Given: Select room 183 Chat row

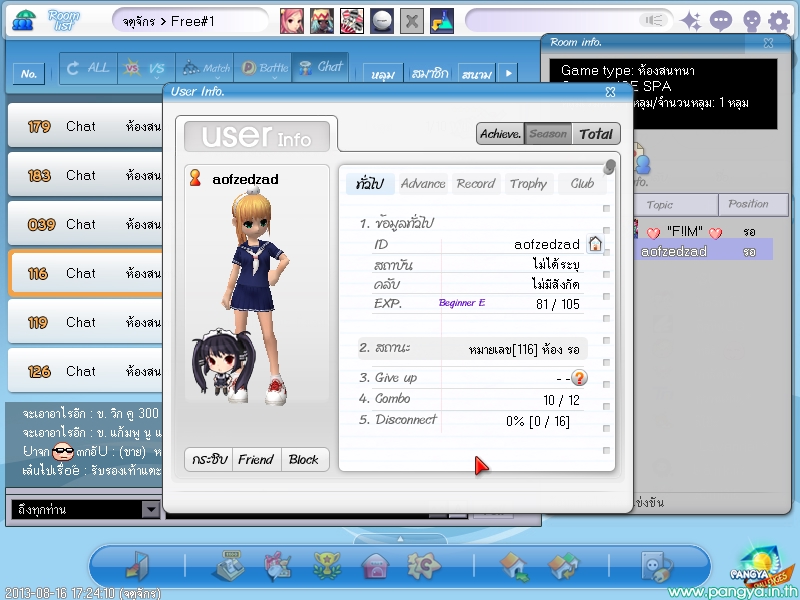Looking at the screenshot, I should (86, 175).
